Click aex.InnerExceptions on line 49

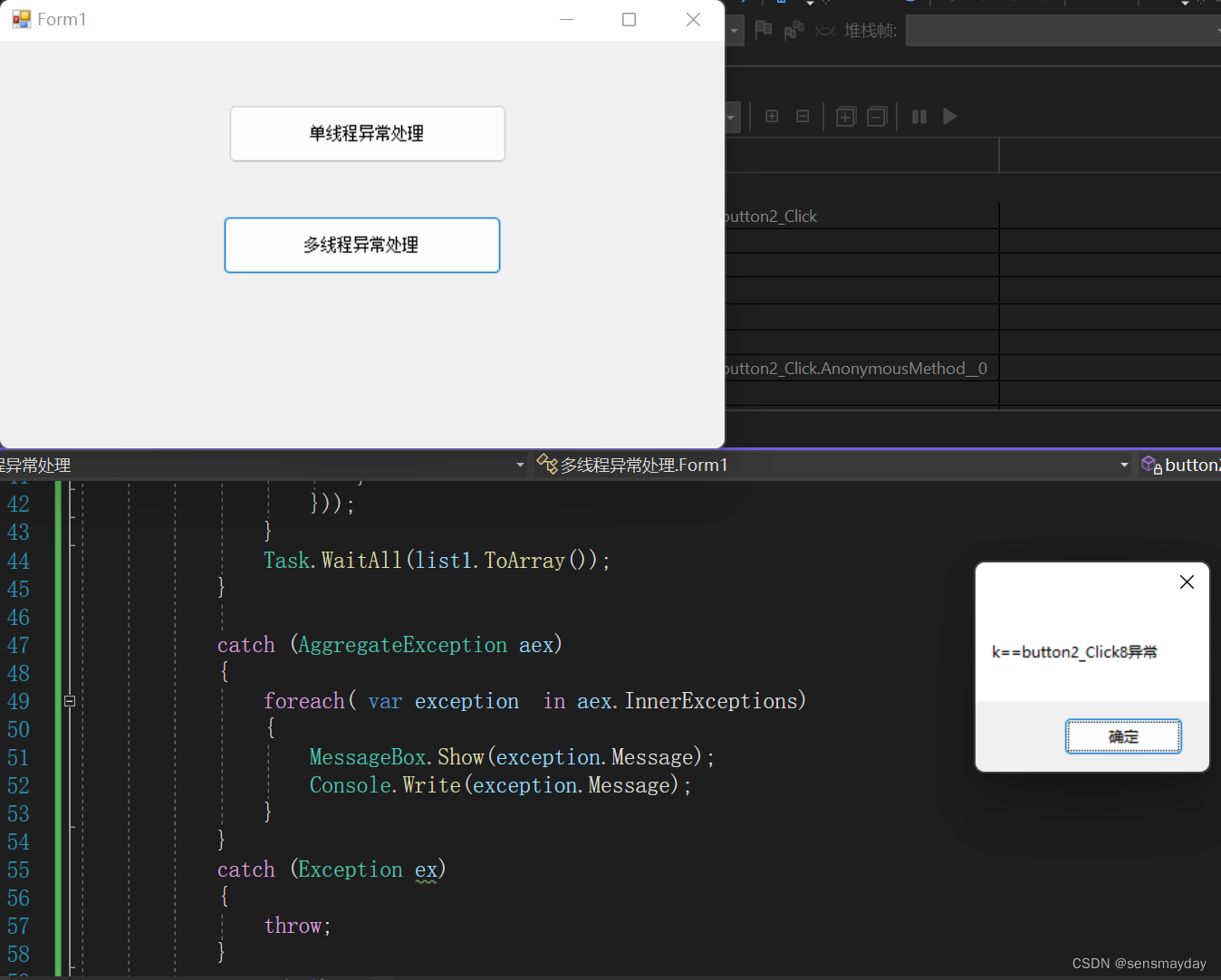click(x=687, y=701)
